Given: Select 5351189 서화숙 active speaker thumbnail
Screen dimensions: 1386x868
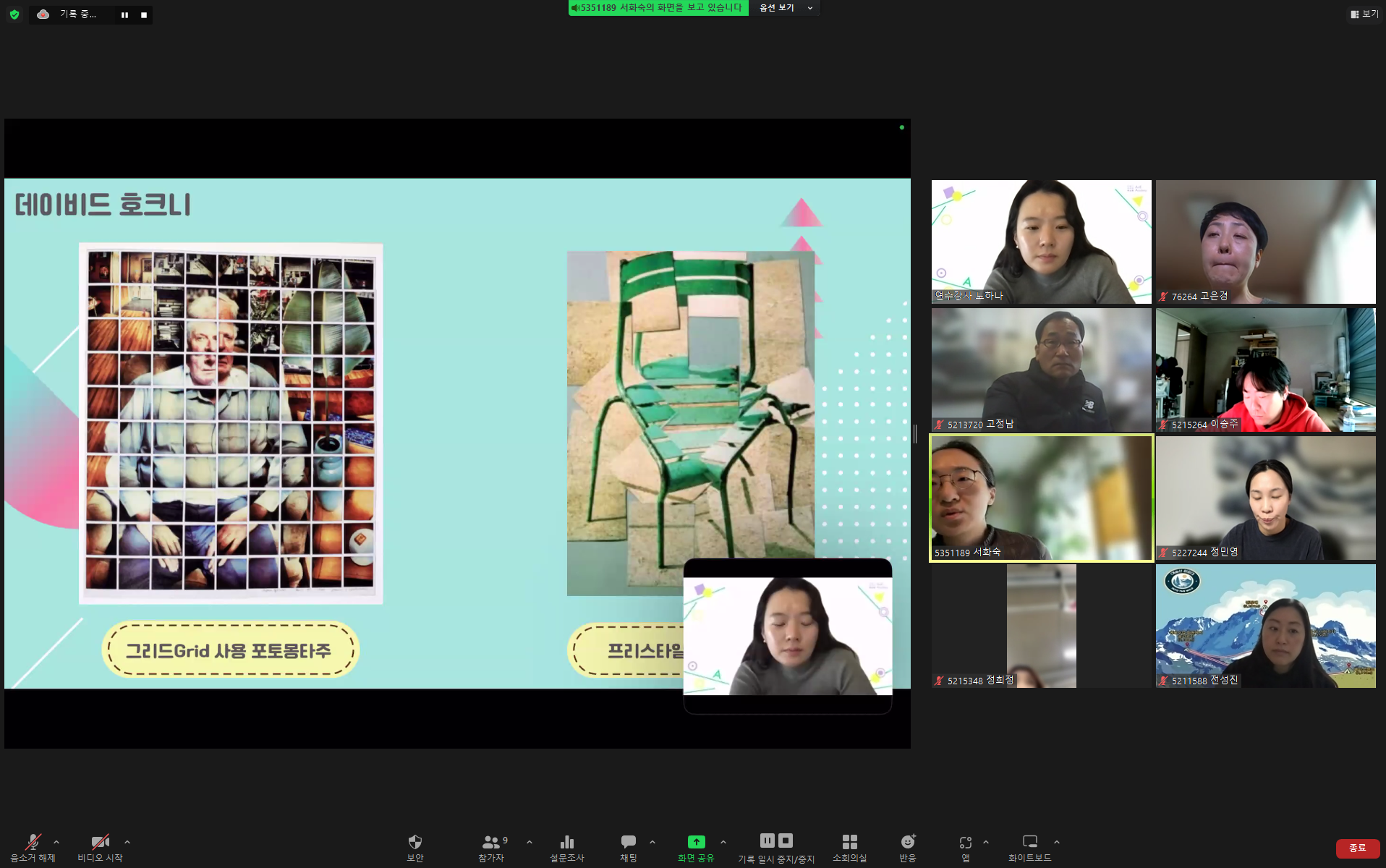Looking at the screenshot, I should (1041, 498).
